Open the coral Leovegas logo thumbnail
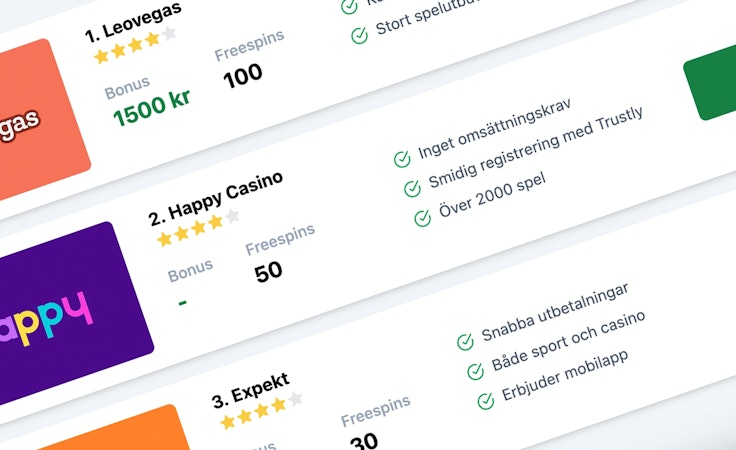 [x=40, y=120]
